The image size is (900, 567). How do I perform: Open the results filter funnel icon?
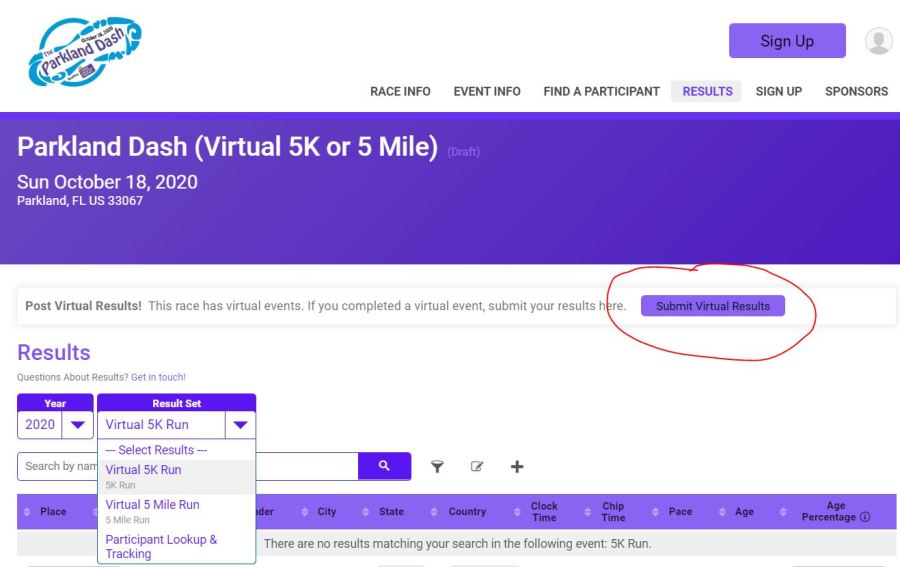[x=437, y=467]
